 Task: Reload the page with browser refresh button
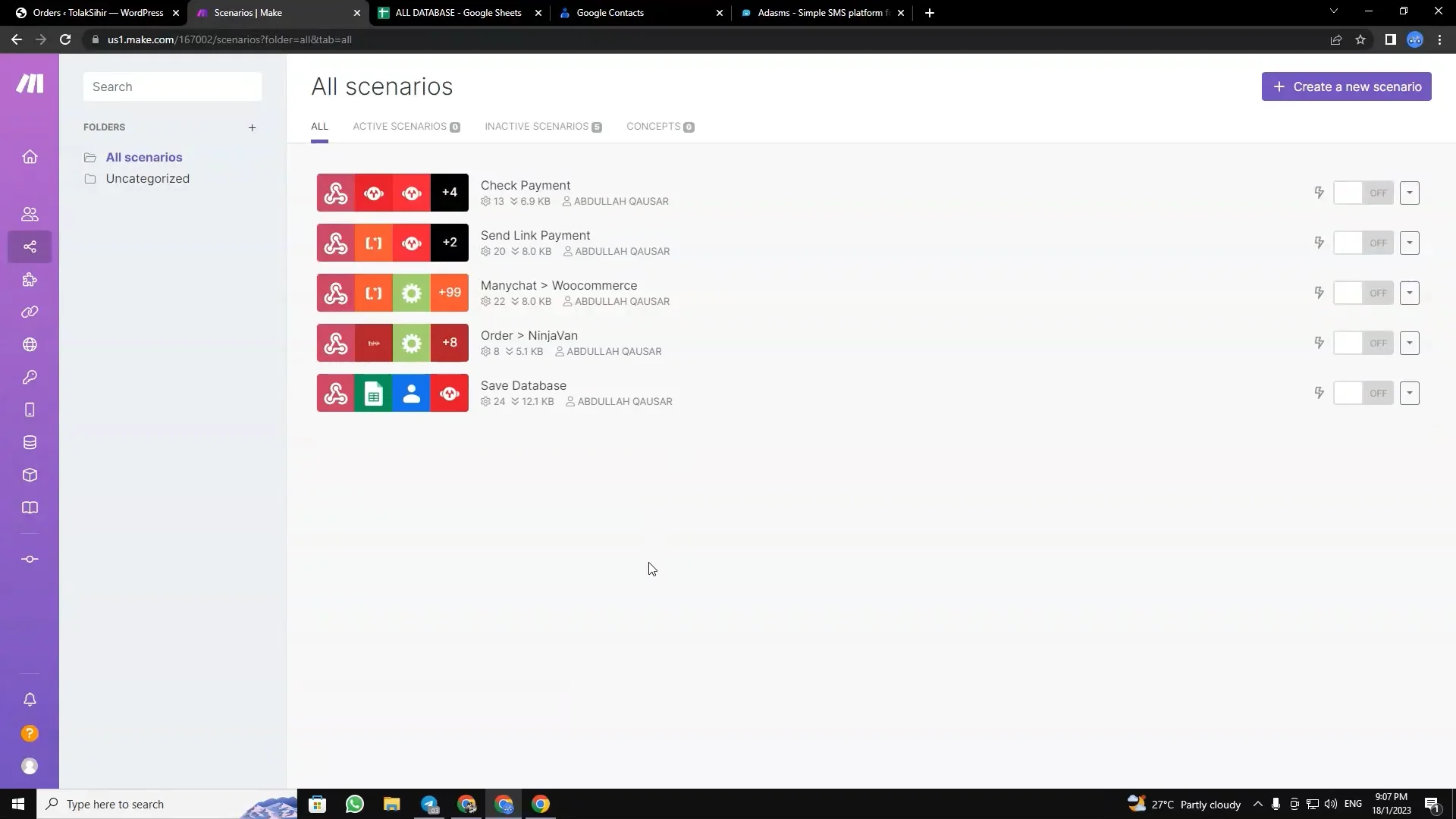pos(65,39)
